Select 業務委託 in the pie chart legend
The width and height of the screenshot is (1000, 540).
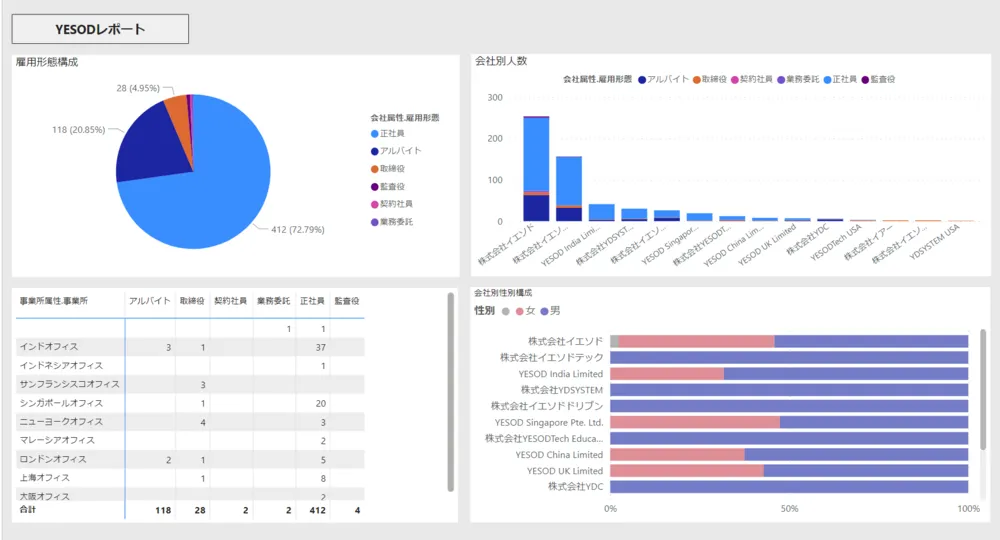coord(392,222)
